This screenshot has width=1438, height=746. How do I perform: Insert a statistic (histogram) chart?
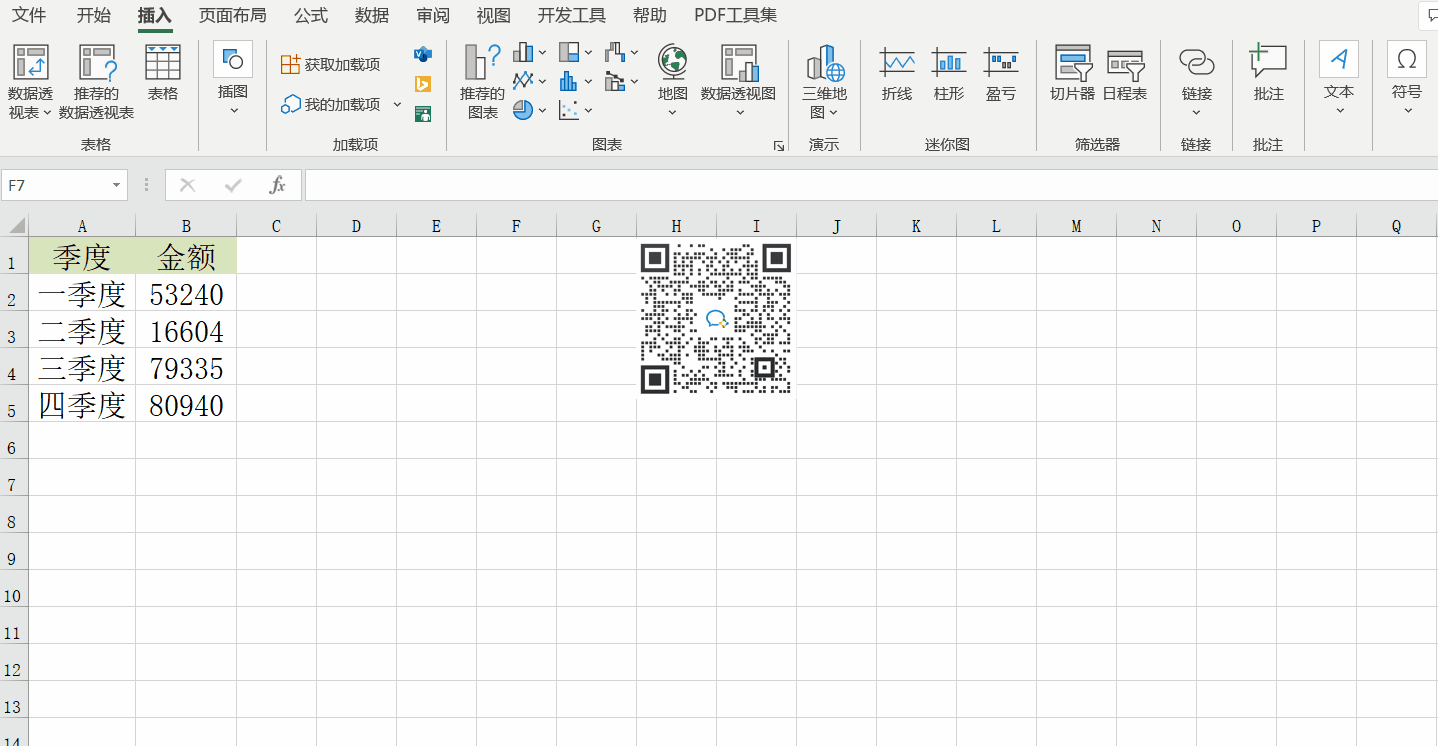click(x=569, y=80)
